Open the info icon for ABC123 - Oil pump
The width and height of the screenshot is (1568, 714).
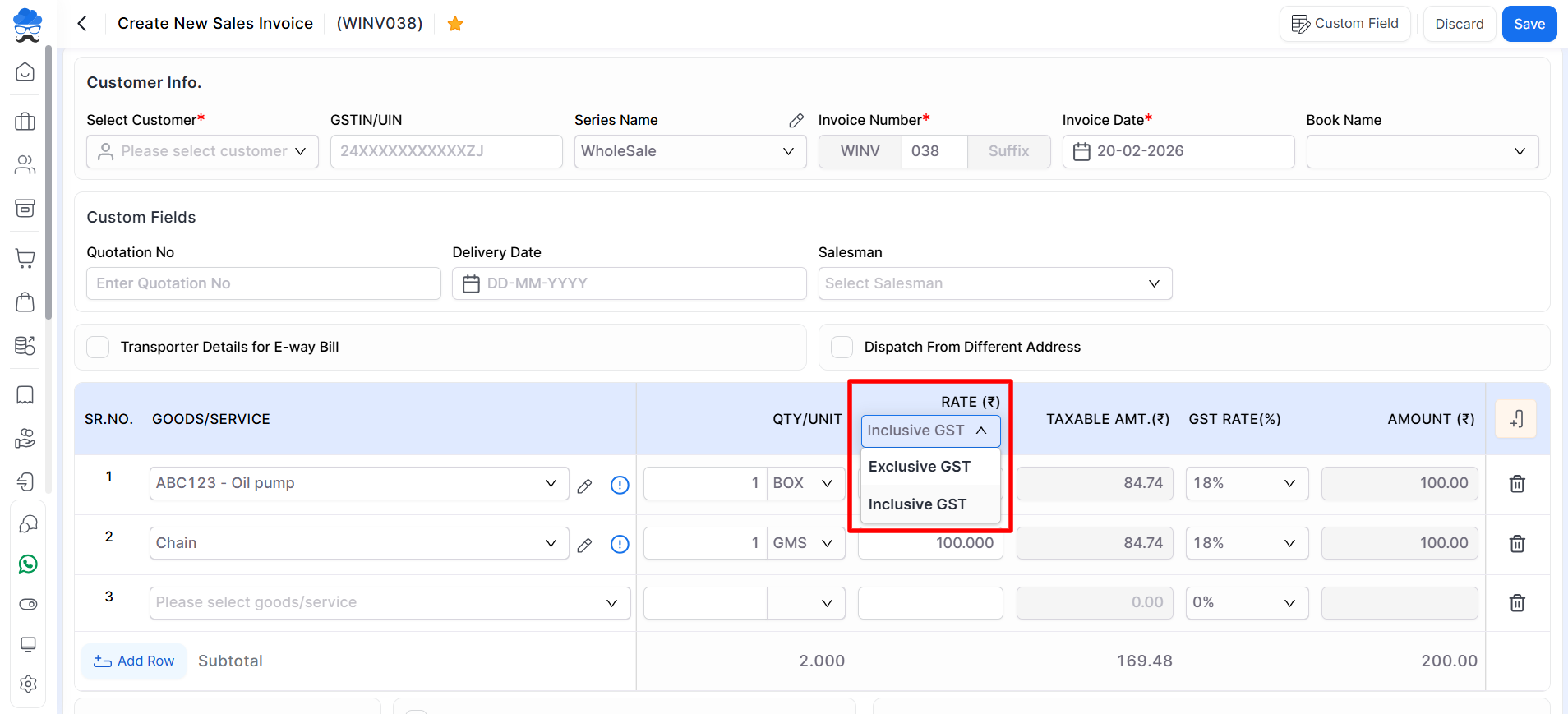[x=620, y=485]
